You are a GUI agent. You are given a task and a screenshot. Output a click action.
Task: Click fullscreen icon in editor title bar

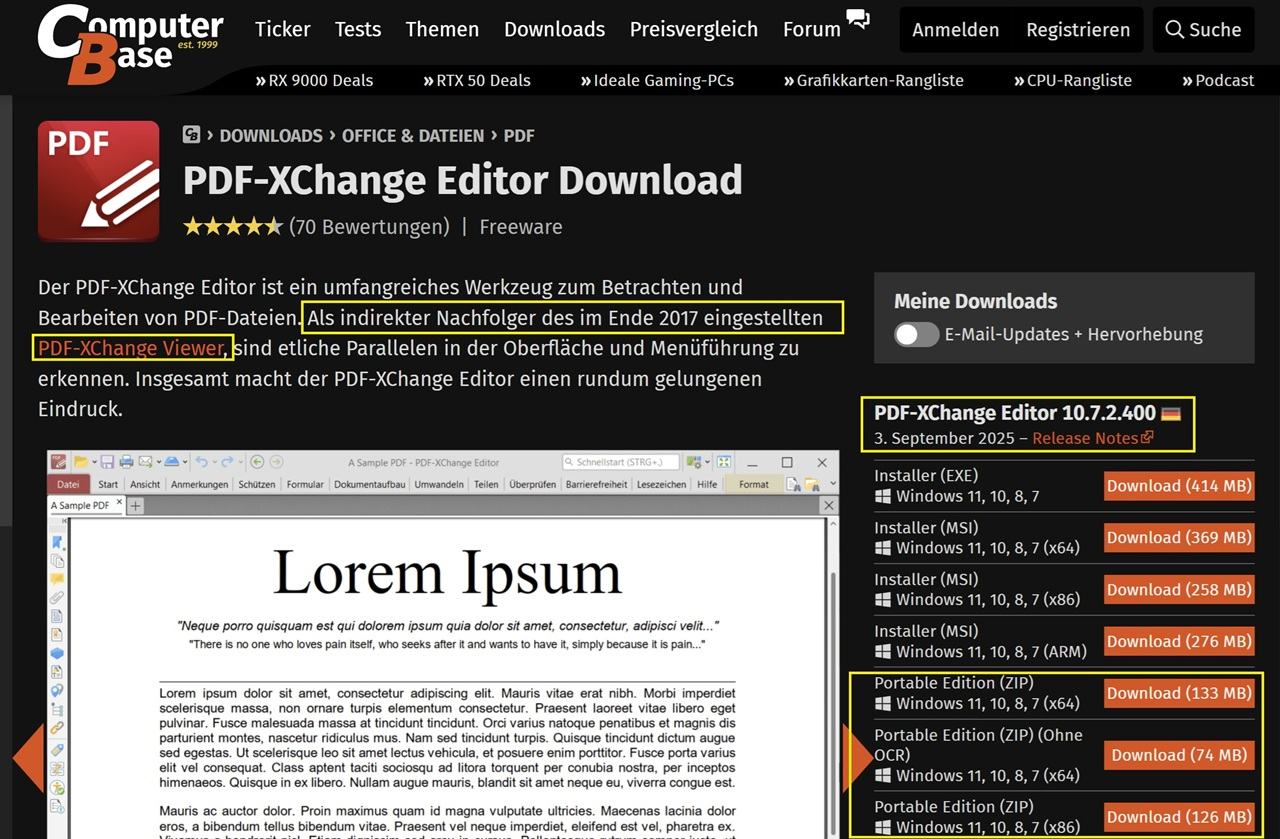point(724,462)
